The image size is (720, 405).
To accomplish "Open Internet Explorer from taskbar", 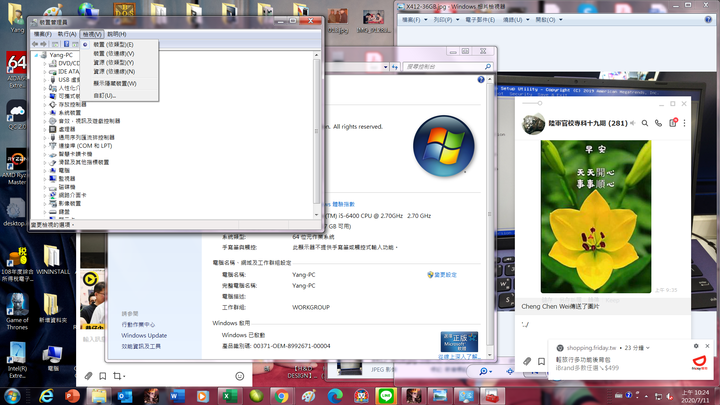I will click(46, 396).
